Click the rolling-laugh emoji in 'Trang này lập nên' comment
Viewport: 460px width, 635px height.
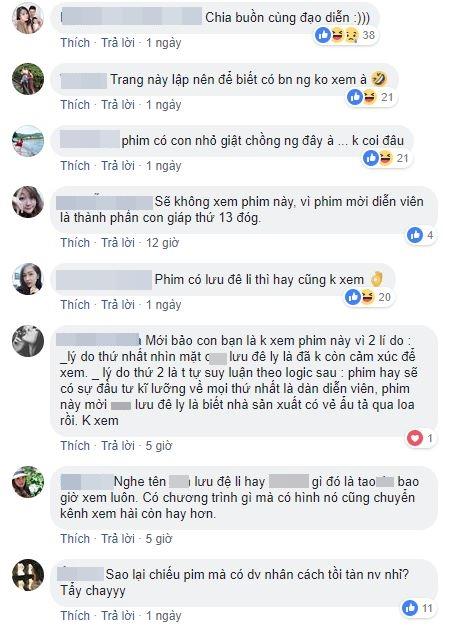(379, 79)
